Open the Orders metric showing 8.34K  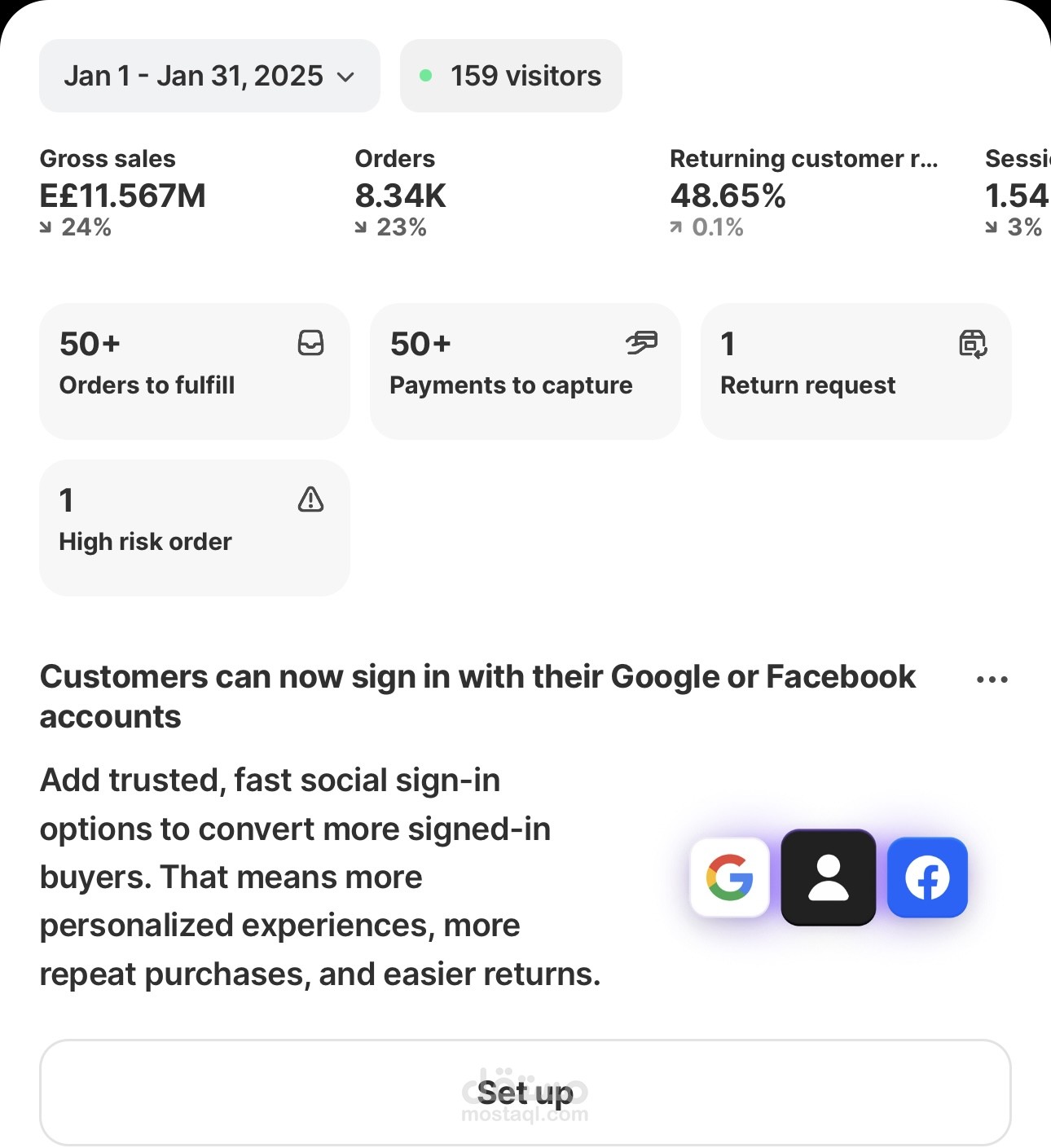401,192
